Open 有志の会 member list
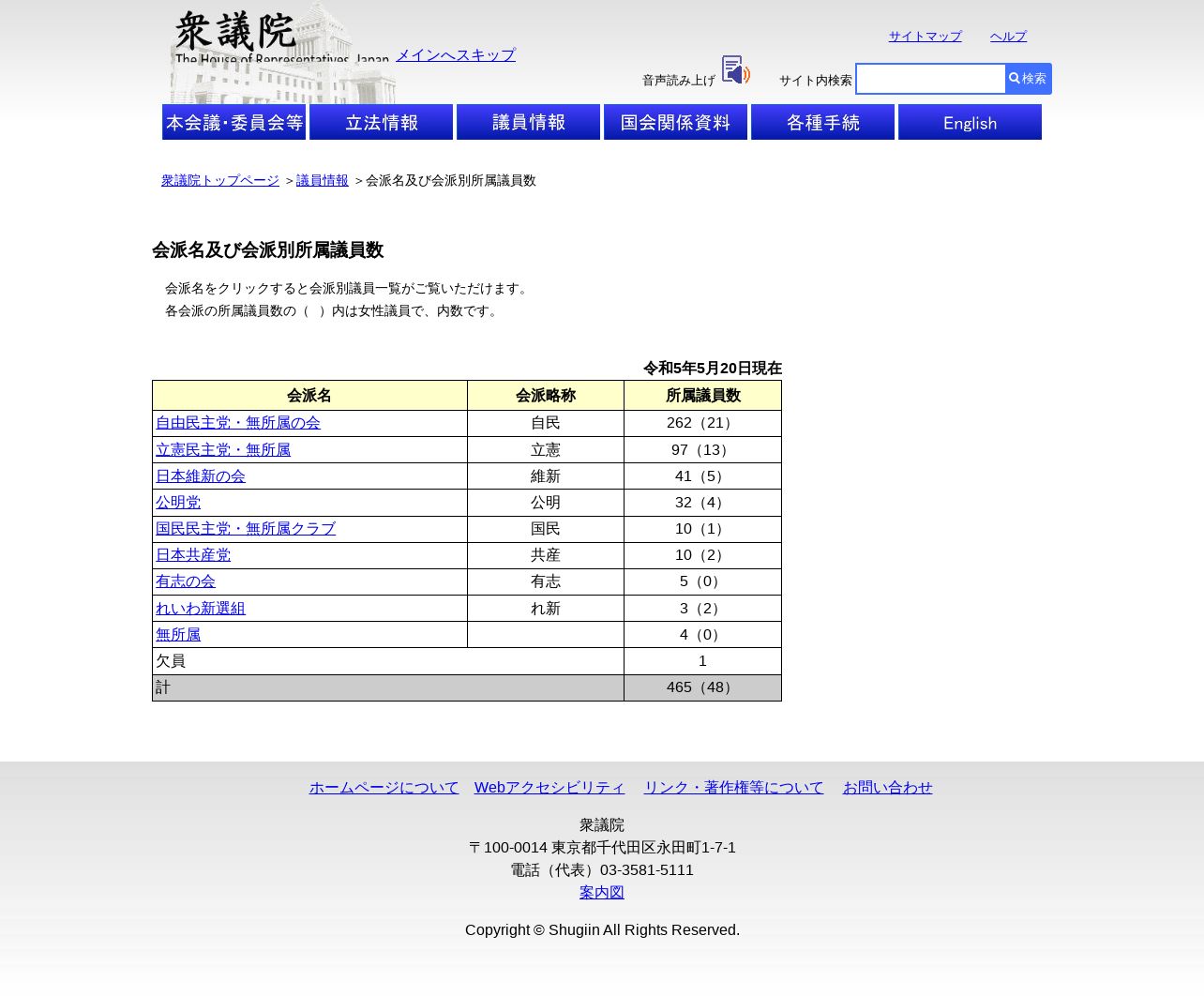The height and width of the screenshot is (996, 1204). click(x=186, y=581)
